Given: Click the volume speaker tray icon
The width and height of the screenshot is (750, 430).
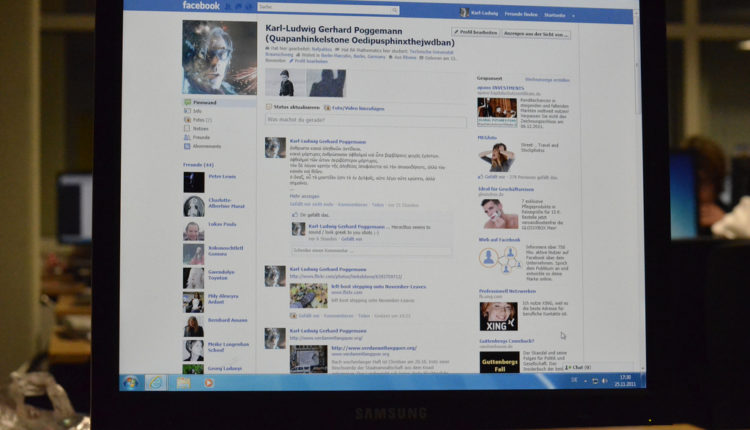Looking at the screenshot, I should (x=604, y=381).
